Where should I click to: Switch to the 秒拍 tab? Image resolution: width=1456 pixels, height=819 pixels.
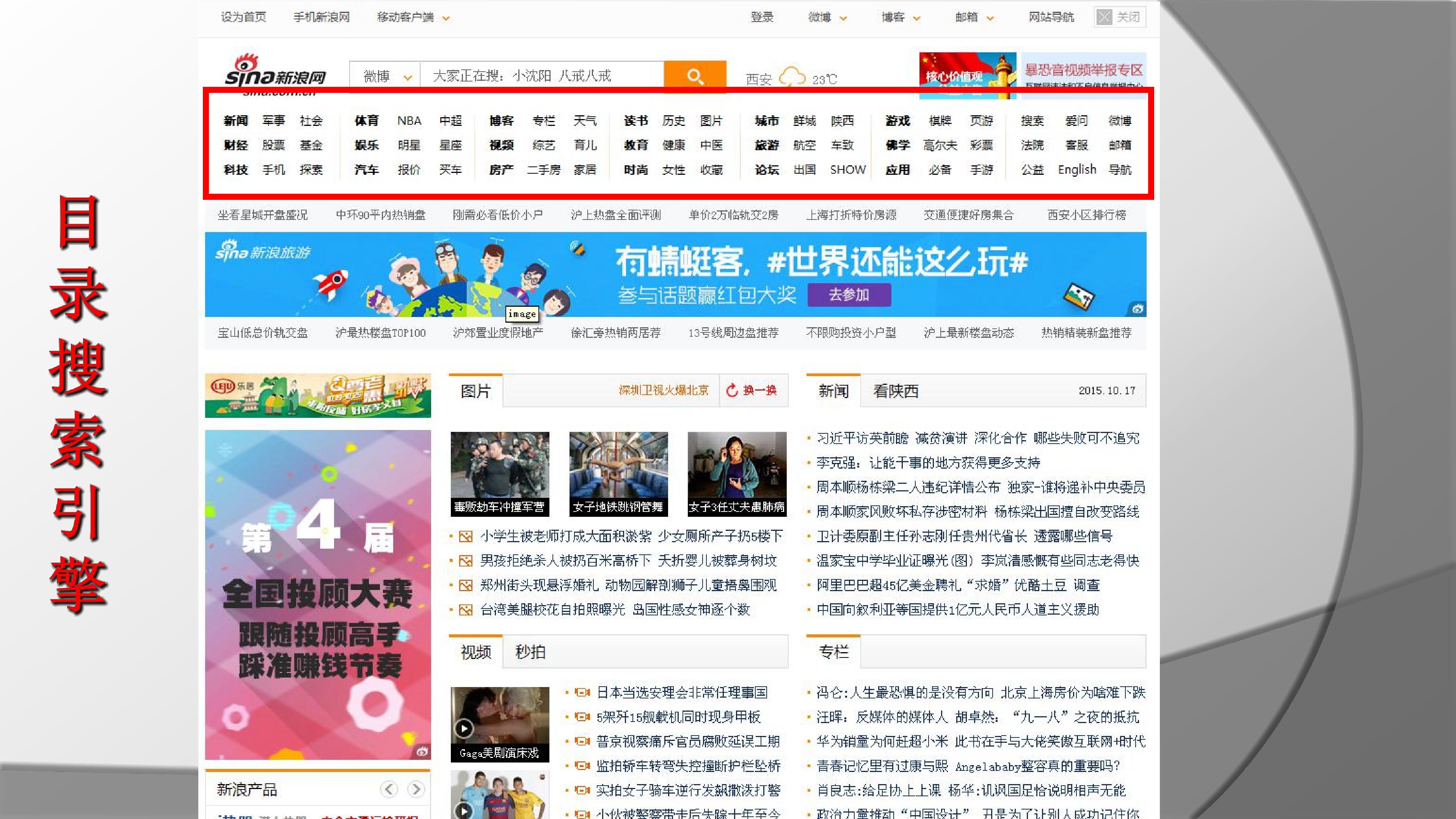coord(530,652)
